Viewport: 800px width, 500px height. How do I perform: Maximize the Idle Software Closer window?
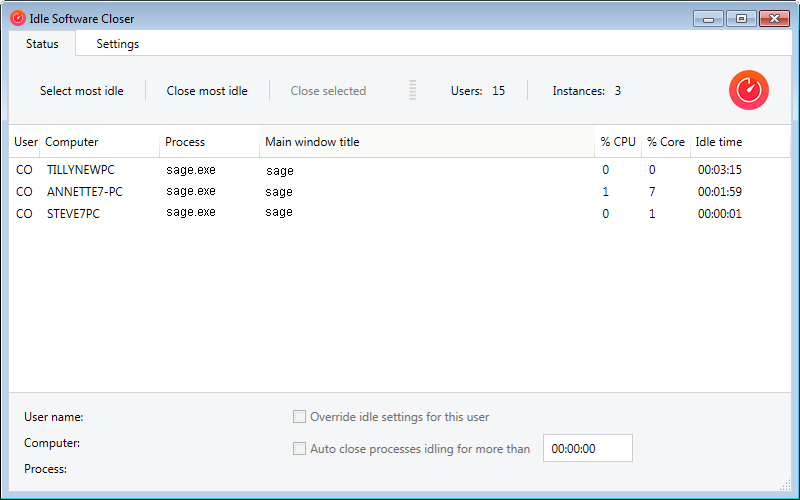741,19
